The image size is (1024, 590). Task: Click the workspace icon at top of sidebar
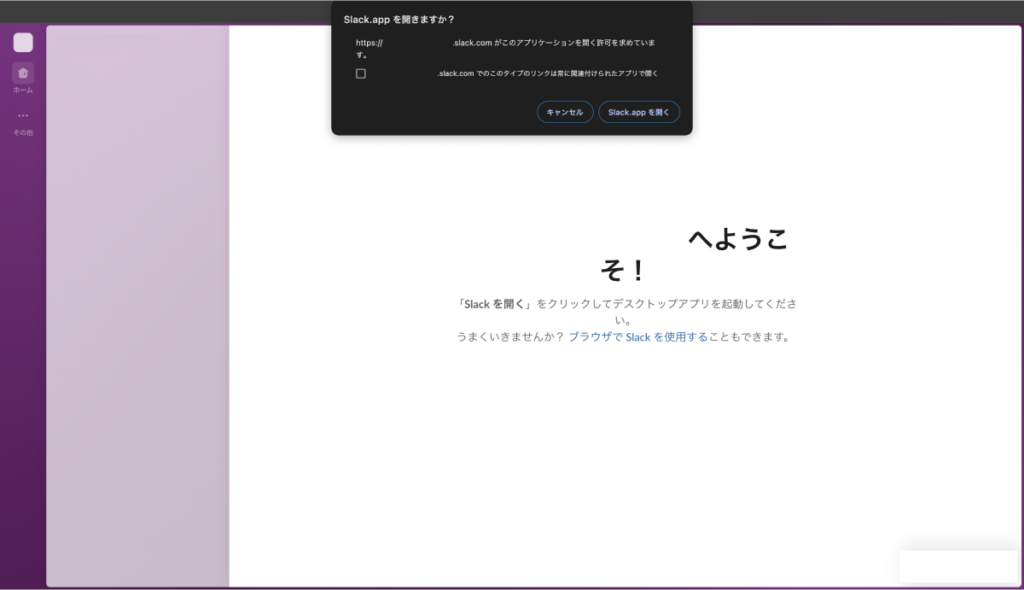pyautogui.click(x=23, y=42)
